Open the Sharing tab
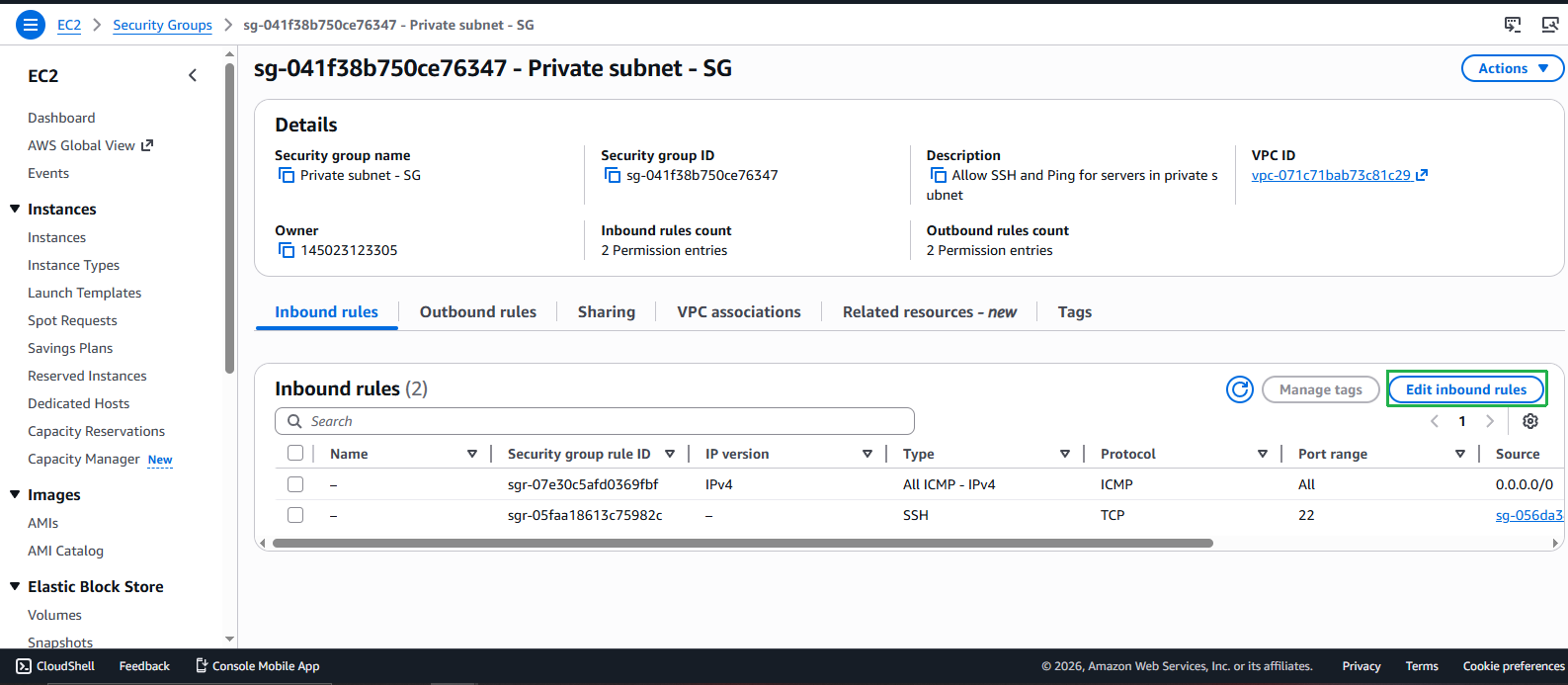 pos(607,312)
